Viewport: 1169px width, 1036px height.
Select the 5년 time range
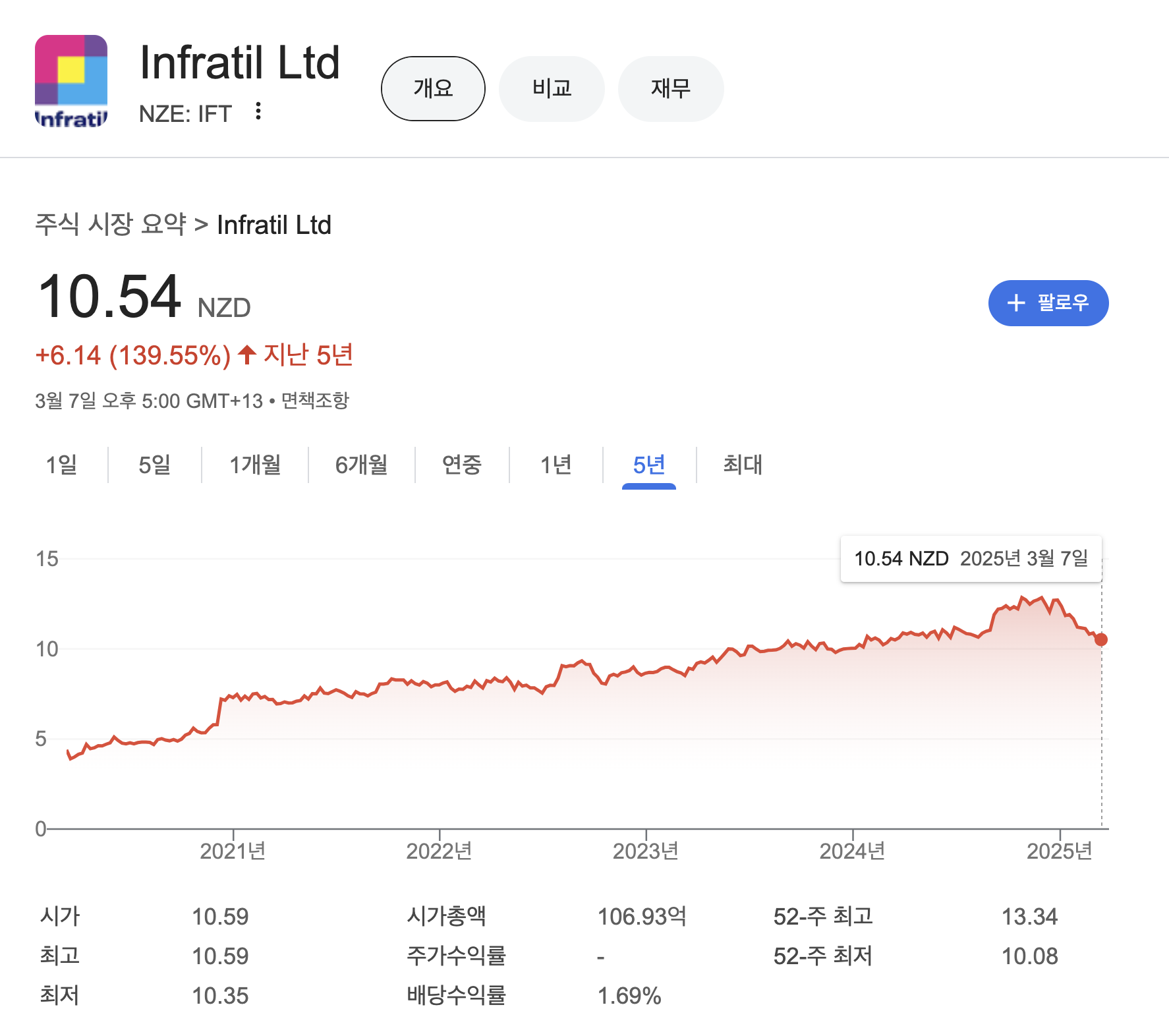pos(649,465)
